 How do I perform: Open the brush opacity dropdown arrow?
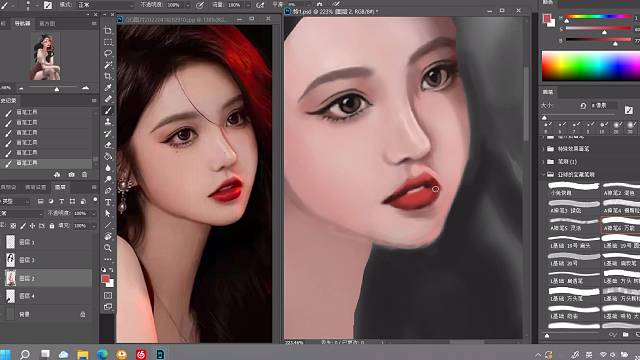187,5
